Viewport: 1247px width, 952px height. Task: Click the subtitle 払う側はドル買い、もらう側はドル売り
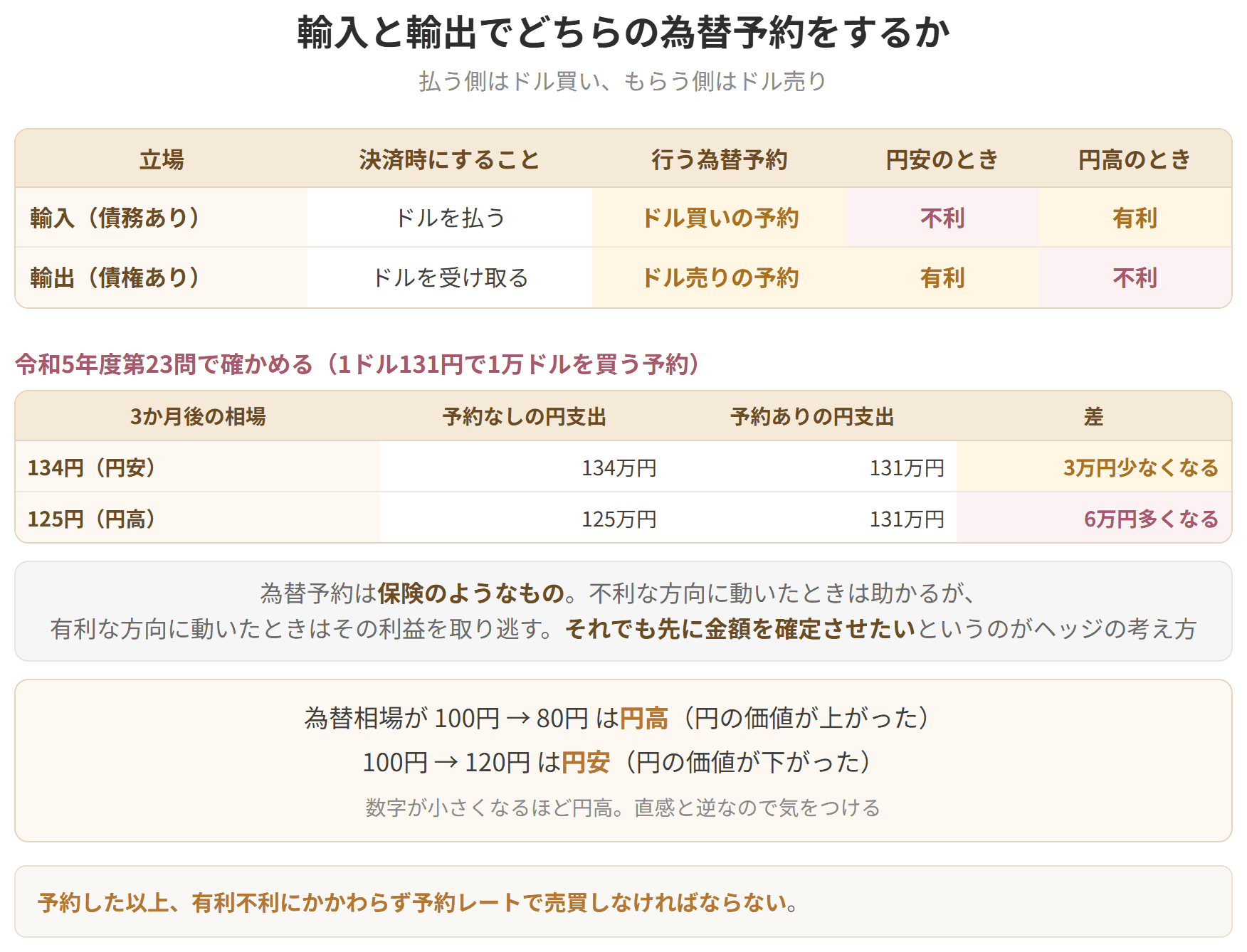coord(623,81)
